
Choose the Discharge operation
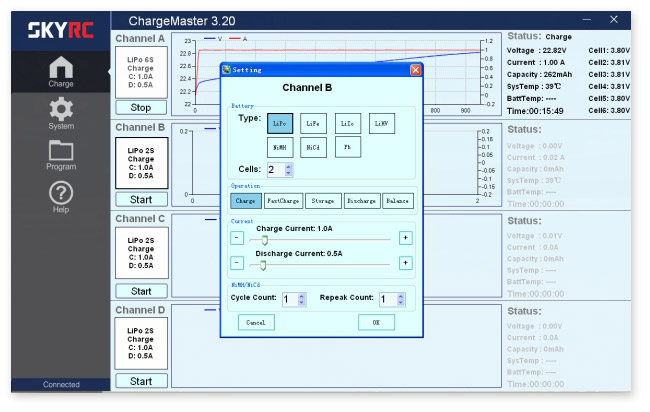[x=361, y=201]
